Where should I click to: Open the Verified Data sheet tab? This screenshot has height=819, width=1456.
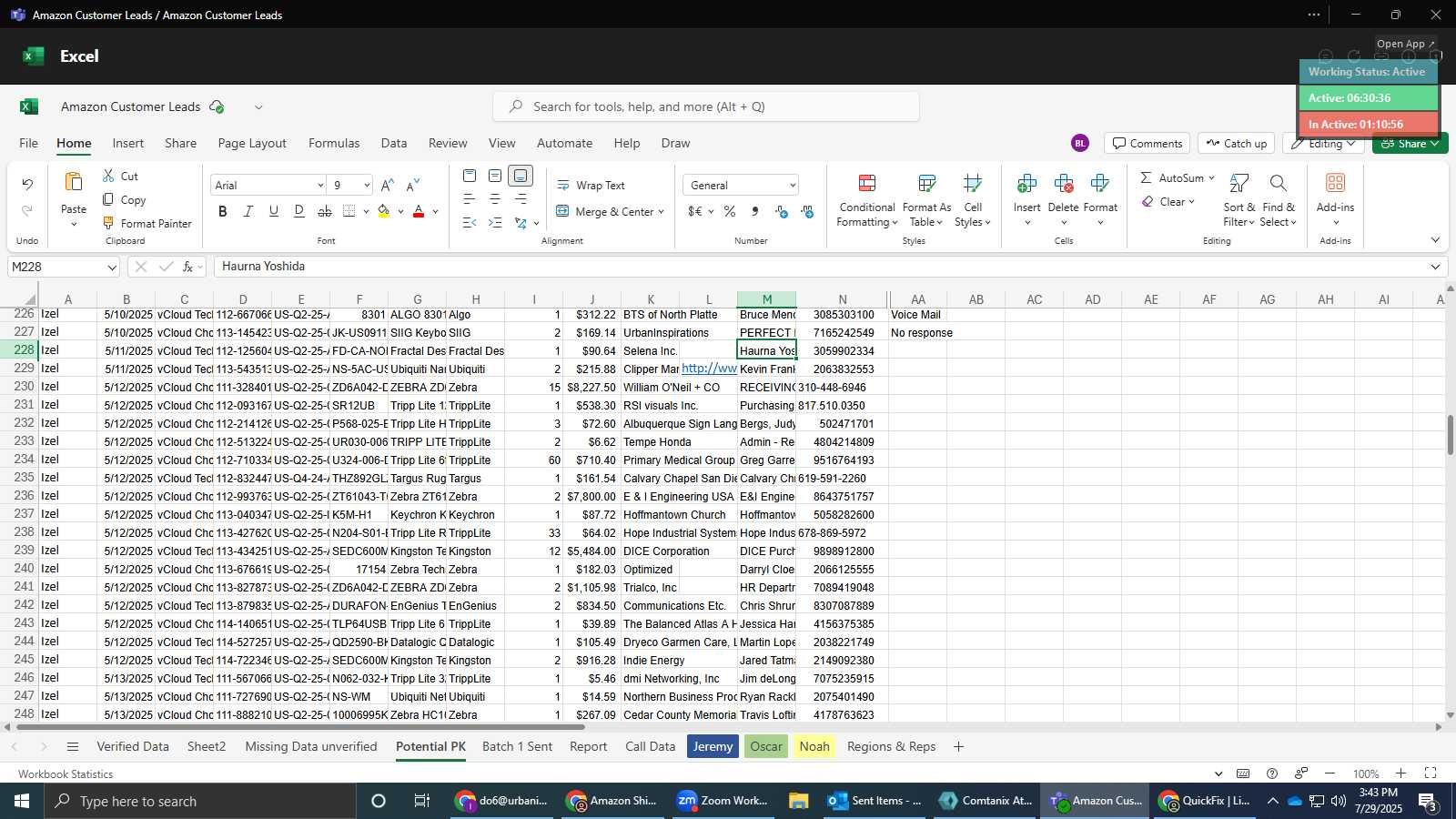(x=133, y=746)
